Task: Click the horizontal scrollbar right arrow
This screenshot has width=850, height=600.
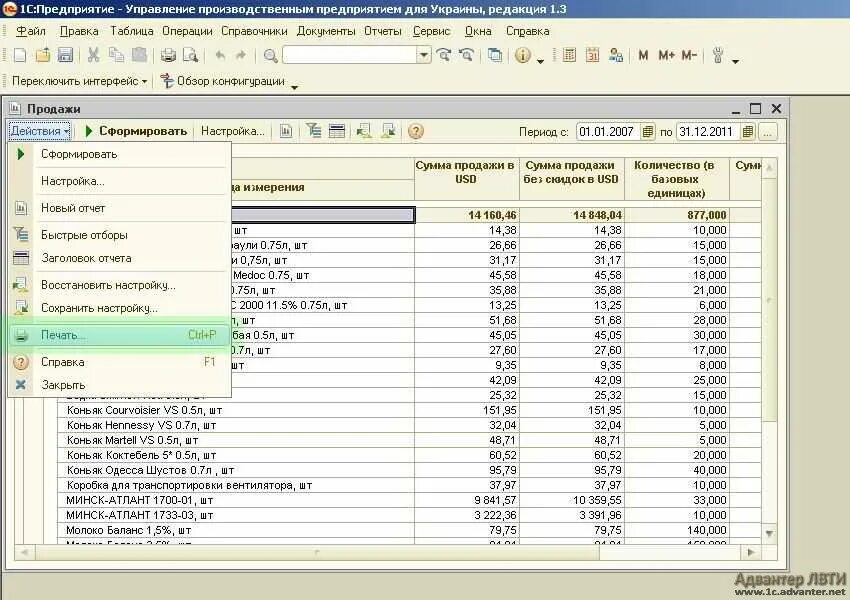Action: (x=751, y=552)
